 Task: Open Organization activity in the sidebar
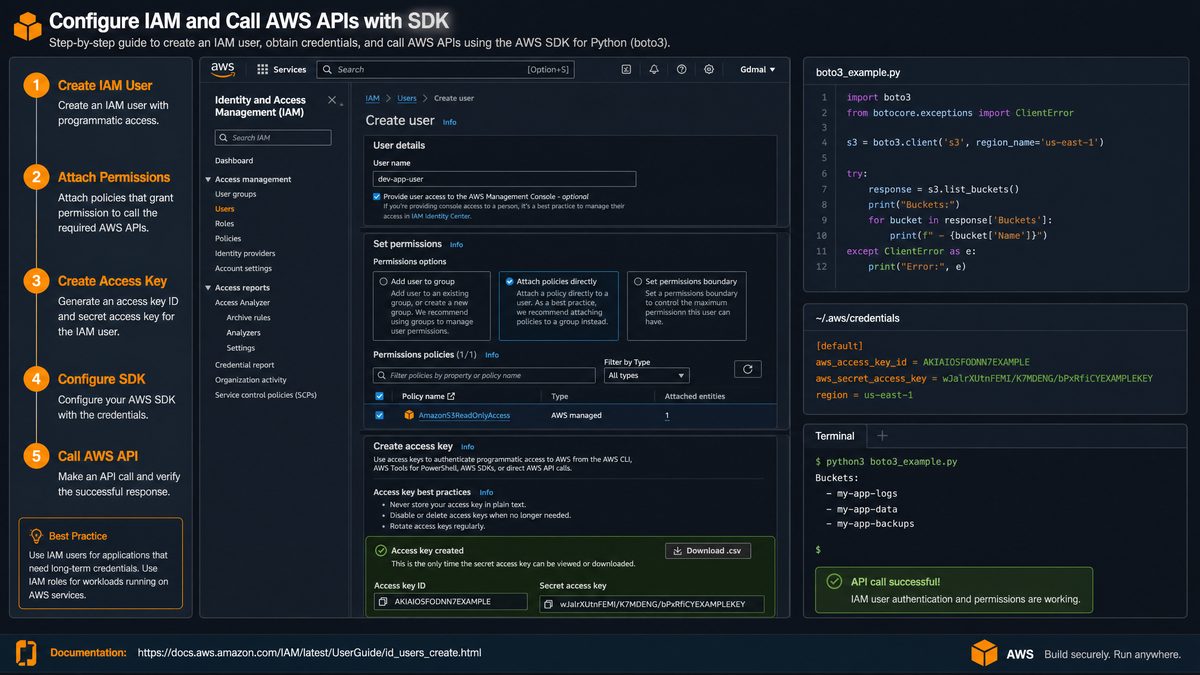pos(251,380)
